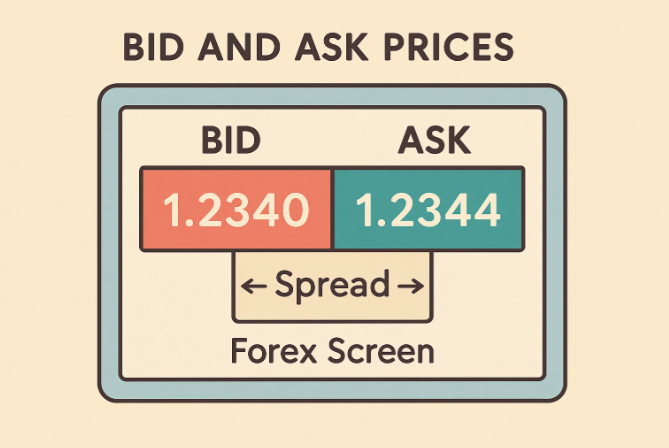Click the right arrow beside Spread

point(410,286)
